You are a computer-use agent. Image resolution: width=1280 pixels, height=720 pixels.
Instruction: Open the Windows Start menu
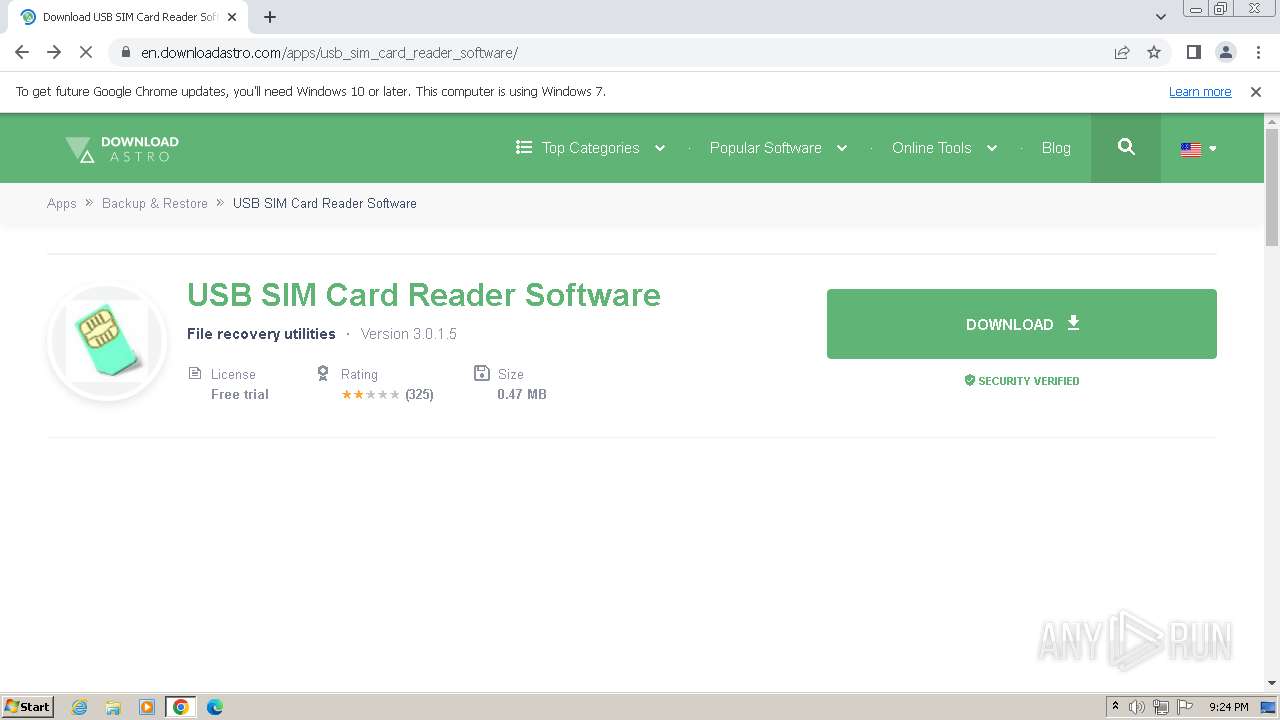[28, 707]
